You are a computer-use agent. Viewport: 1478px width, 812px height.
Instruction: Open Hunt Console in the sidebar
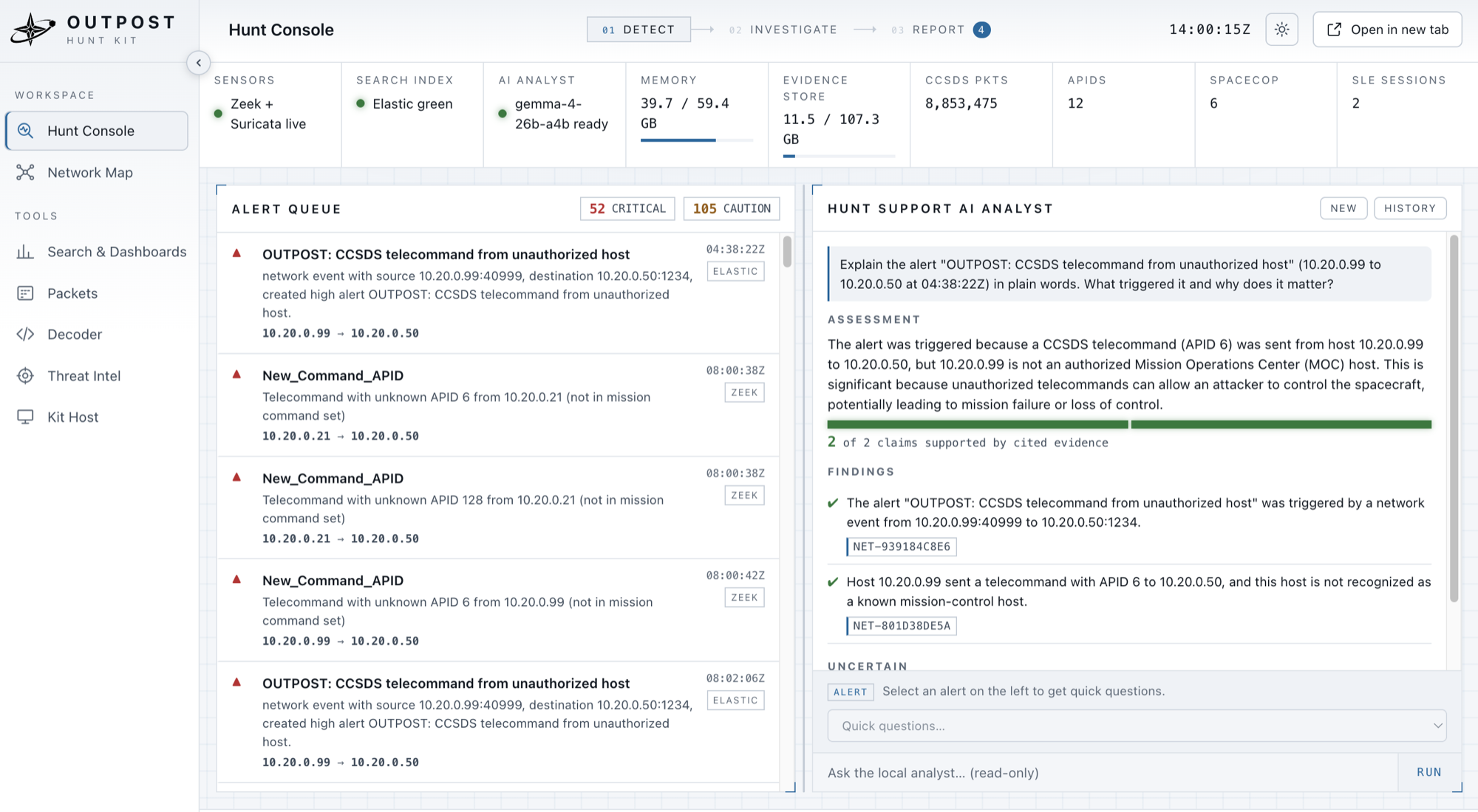click(97, 131)
